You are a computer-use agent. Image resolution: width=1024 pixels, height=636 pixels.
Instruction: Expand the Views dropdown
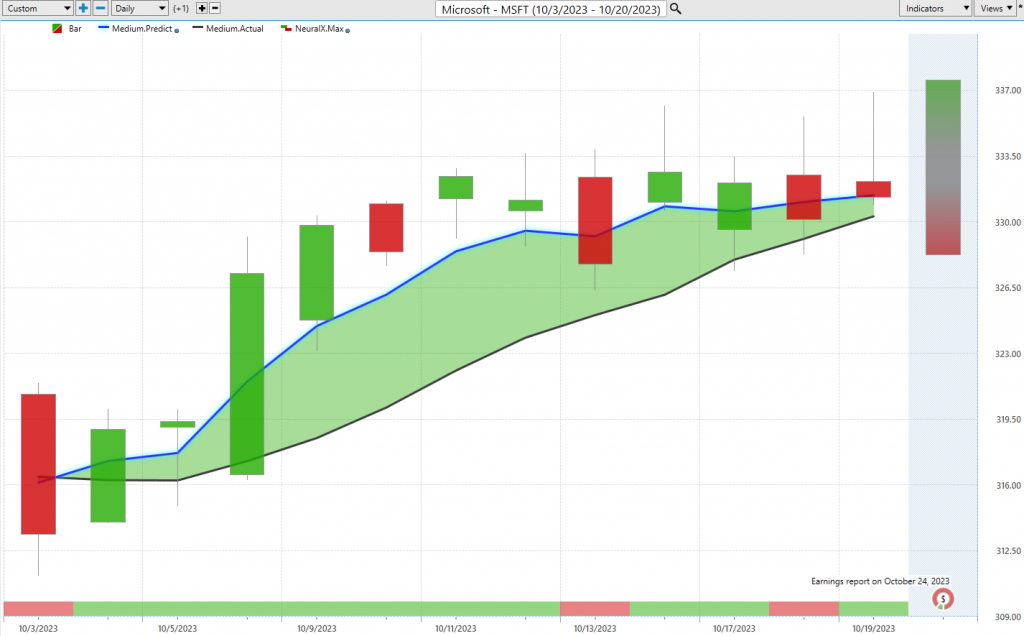click(996, 8)
